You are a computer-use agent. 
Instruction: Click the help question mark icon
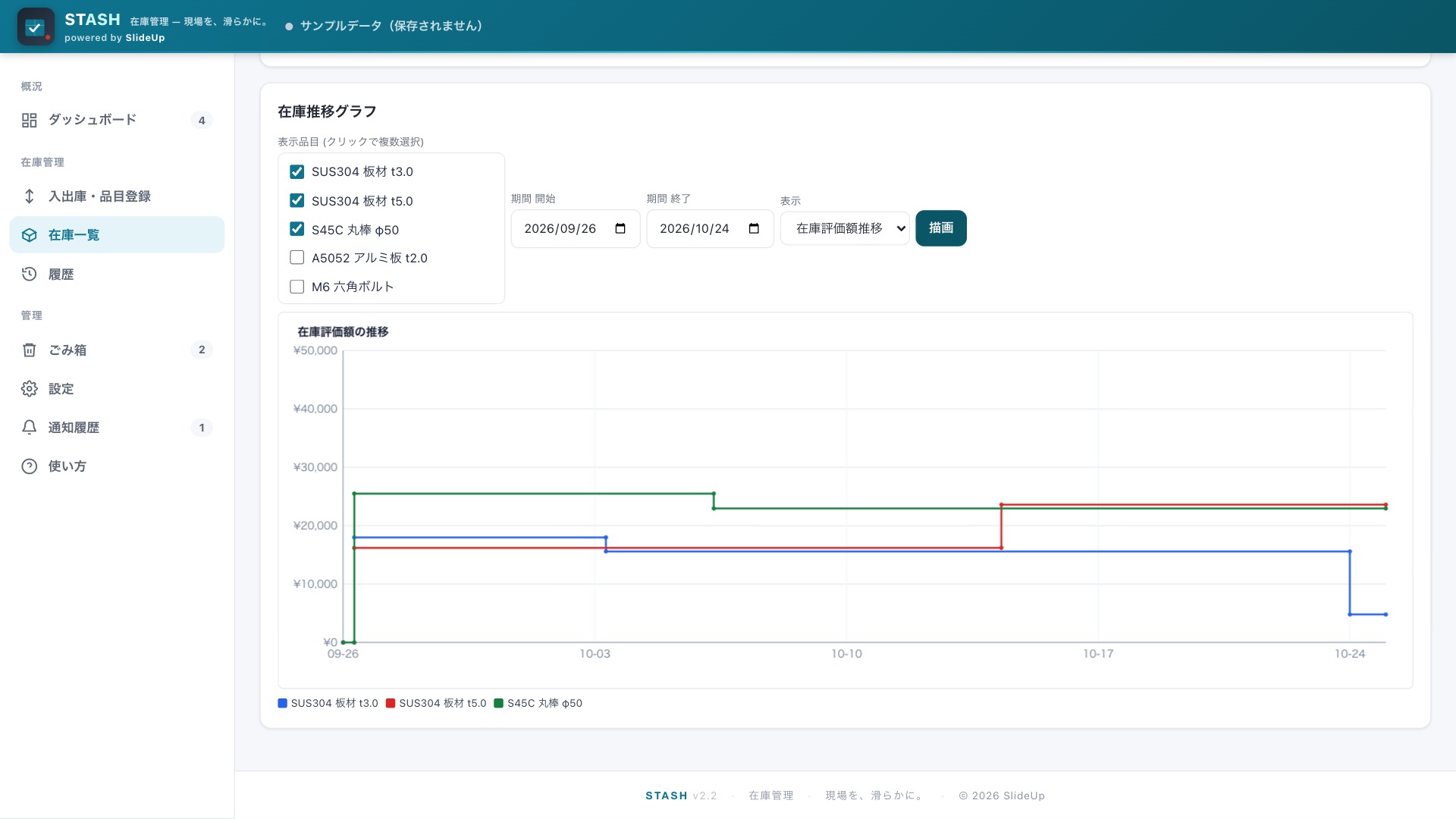point(29,466)
